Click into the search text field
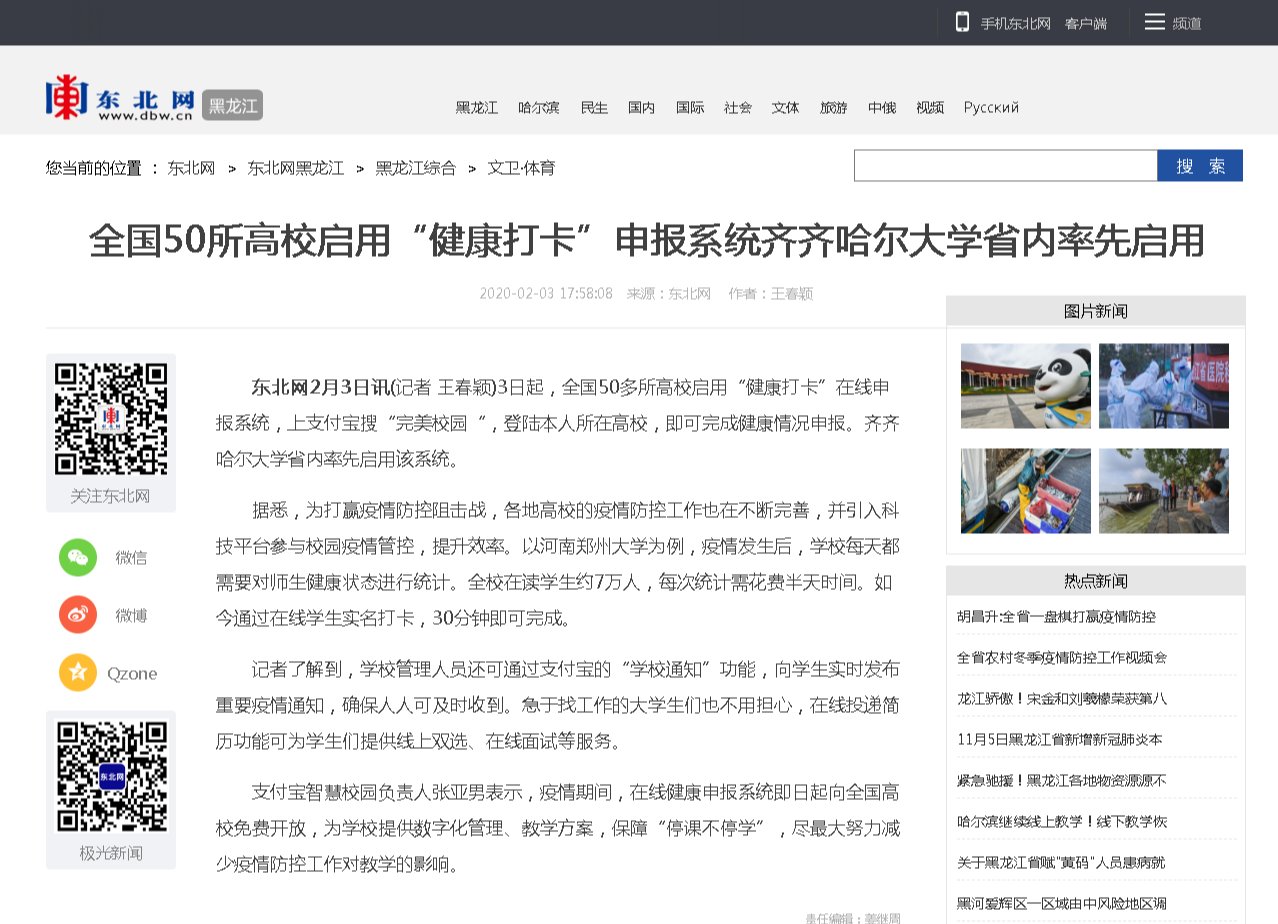 1005,166
